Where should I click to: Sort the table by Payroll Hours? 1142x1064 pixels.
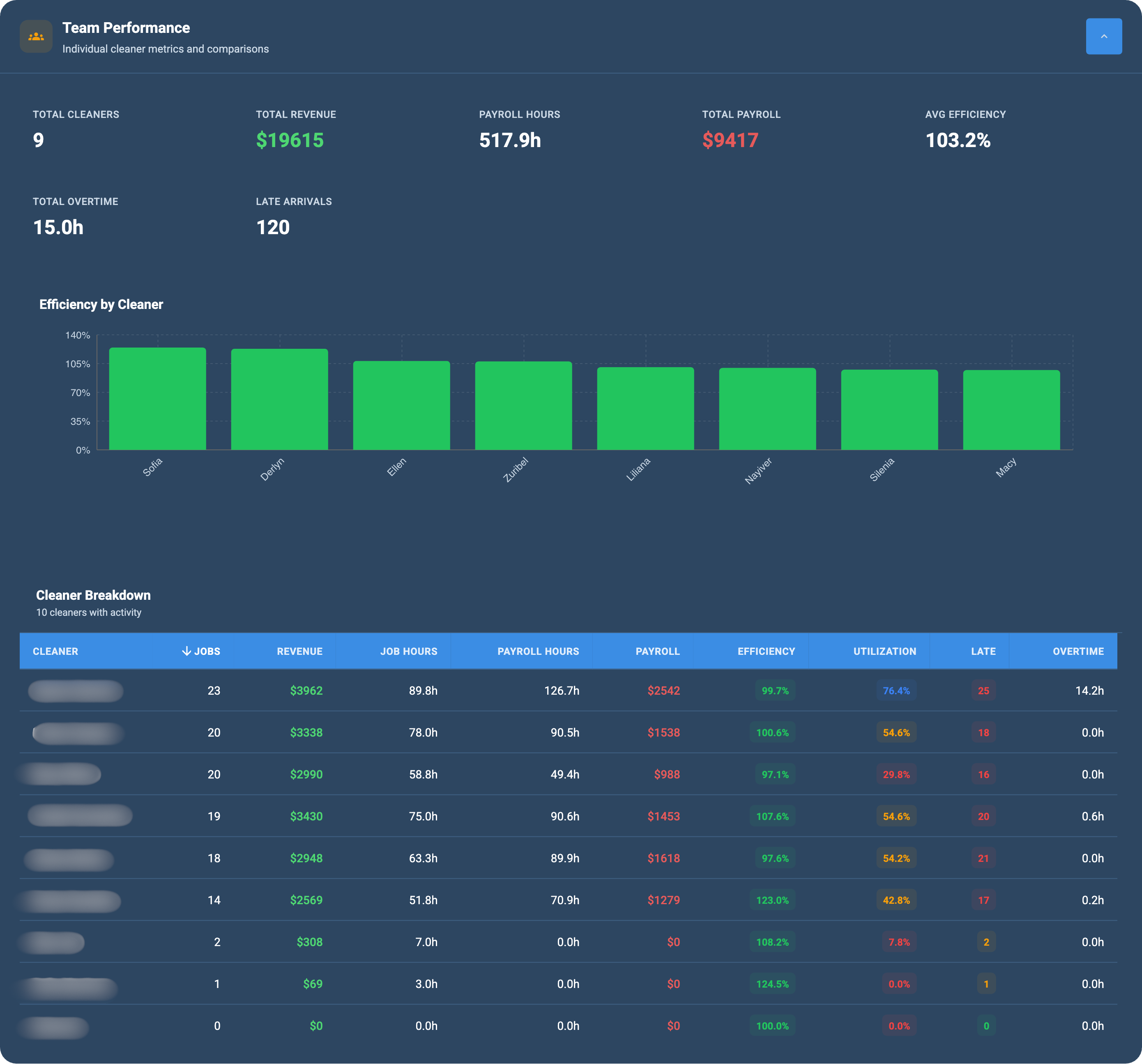[x=538, y=651]
